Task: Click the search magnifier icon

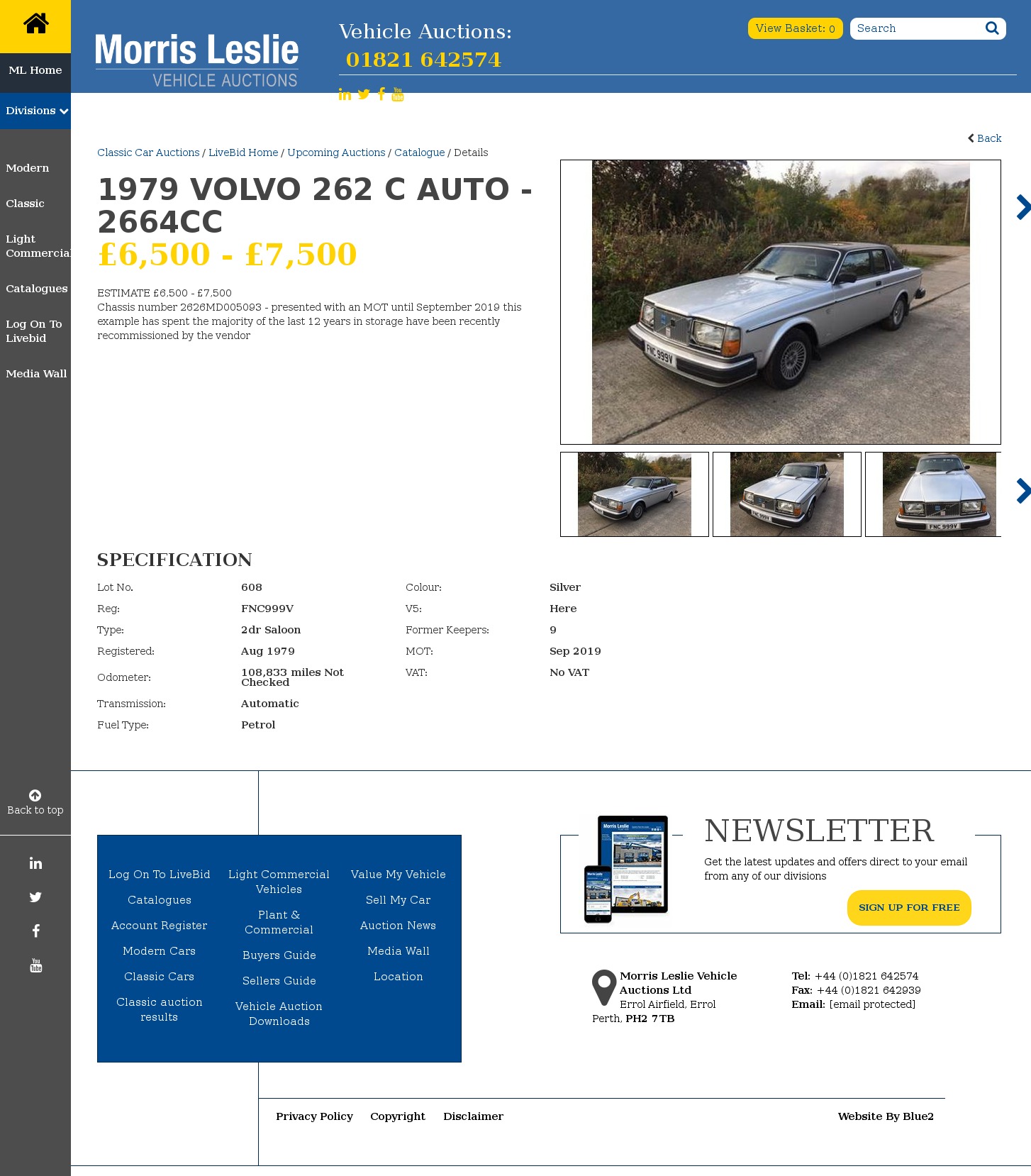Action: click(992, 28)
